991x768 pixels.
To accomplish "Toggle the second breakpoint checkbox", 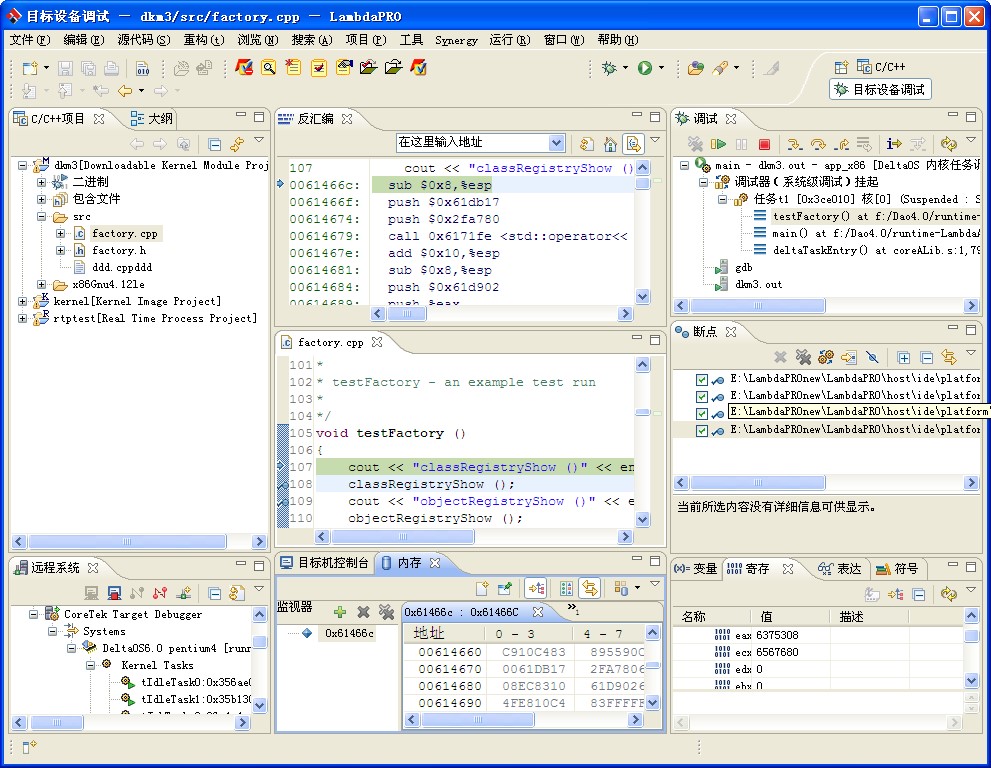I will pos(702,397).
